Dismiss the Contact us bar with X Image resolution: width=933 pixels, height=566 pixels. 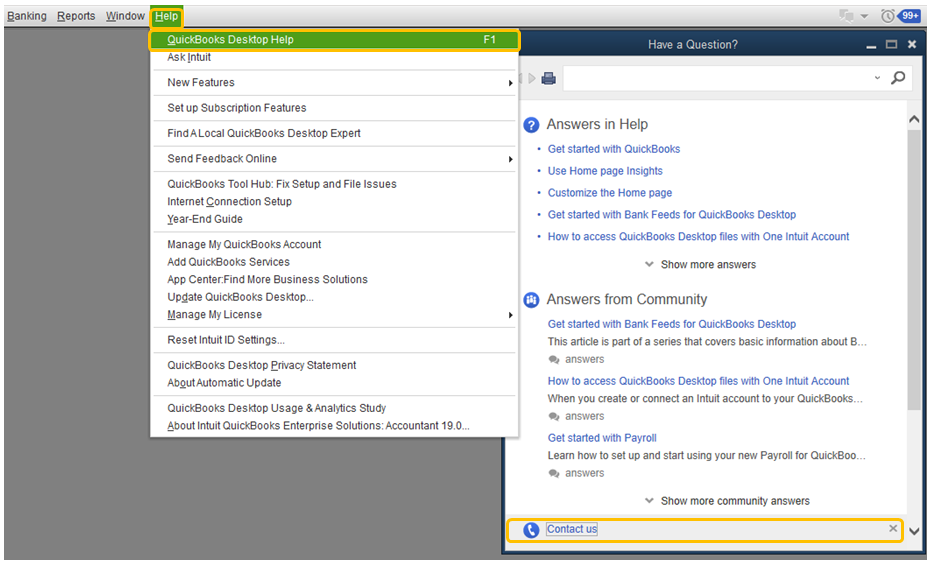pos(893,529)
